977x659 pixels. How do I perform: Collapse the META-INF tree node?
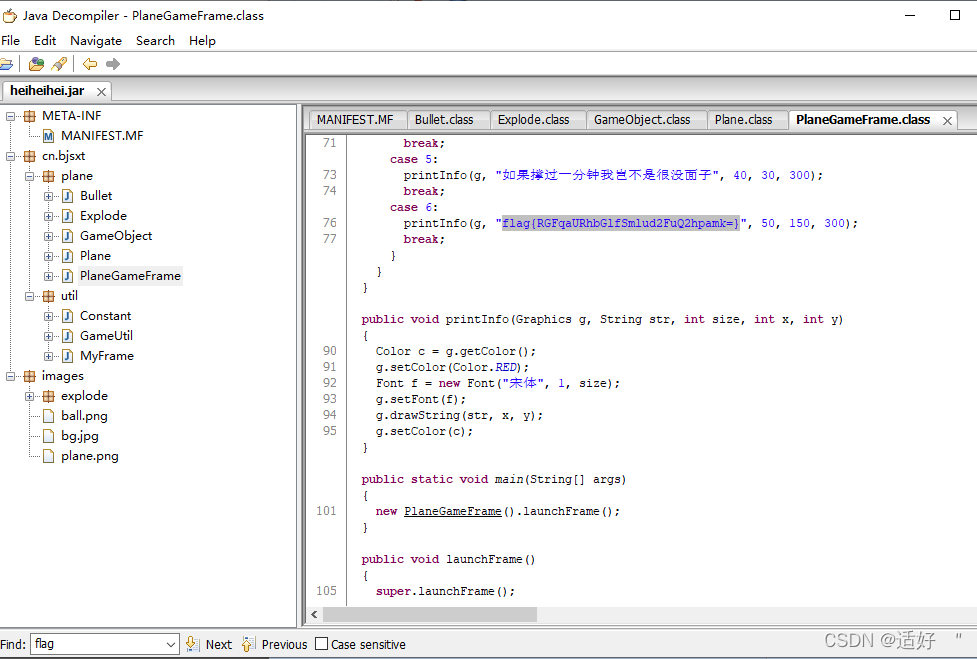[11, 116]
